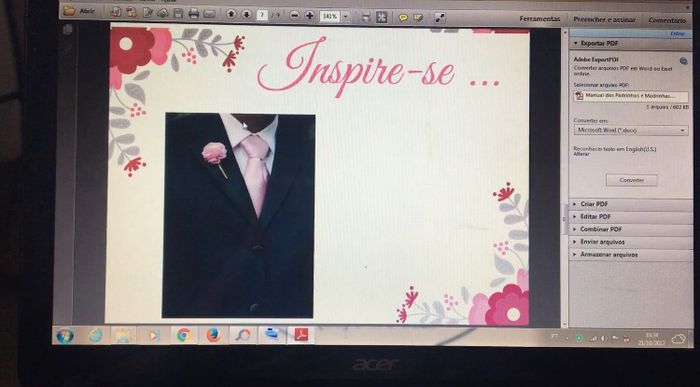Image resolution: width=700 pixels, height=387 pixels.
Task: Select the highlight text tool
Action: click(418, 18)
